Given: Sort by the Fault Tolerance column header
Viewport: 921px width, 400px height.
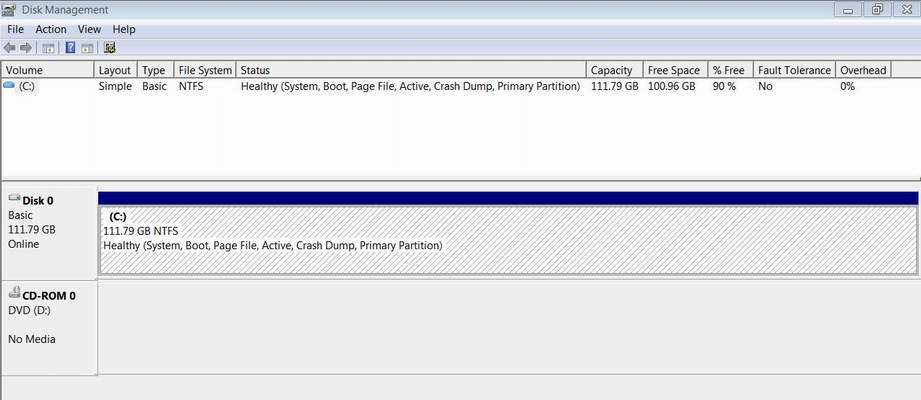Looking at the screenshot, I should point(794,70).
